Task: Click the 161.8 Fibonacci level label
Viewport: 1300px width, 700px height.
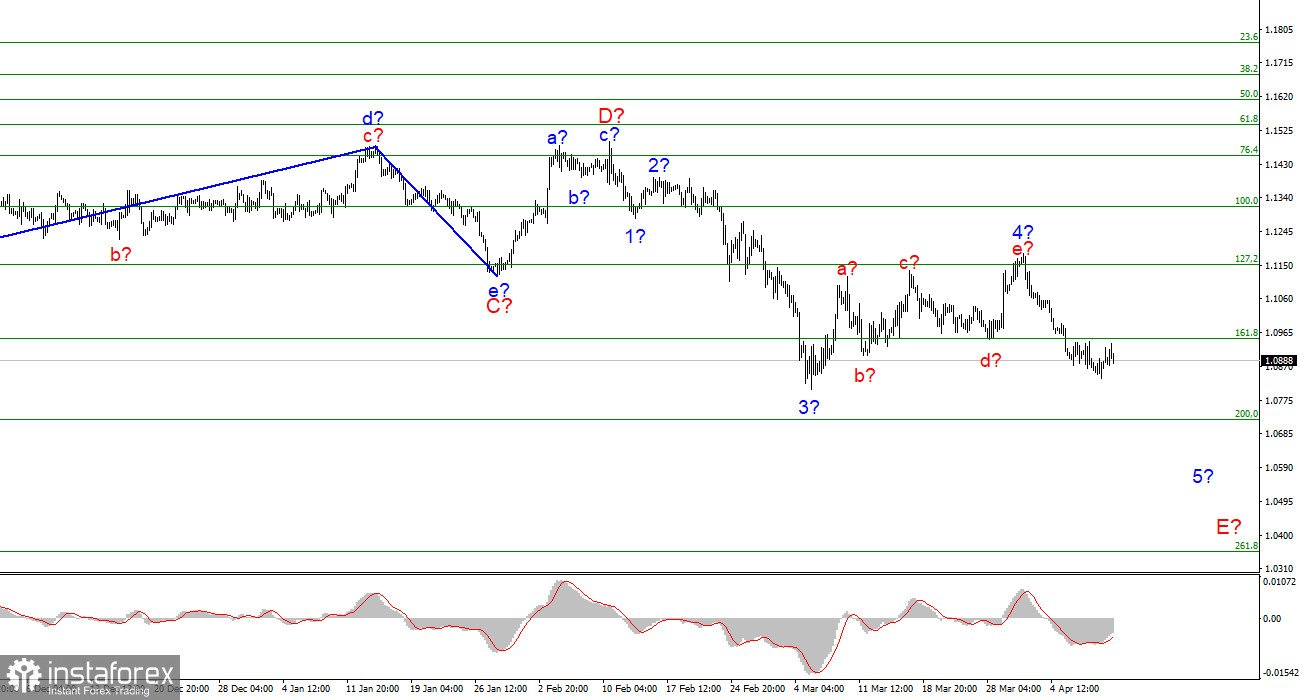Action: pyautogui.click(x=1246, y=333)
